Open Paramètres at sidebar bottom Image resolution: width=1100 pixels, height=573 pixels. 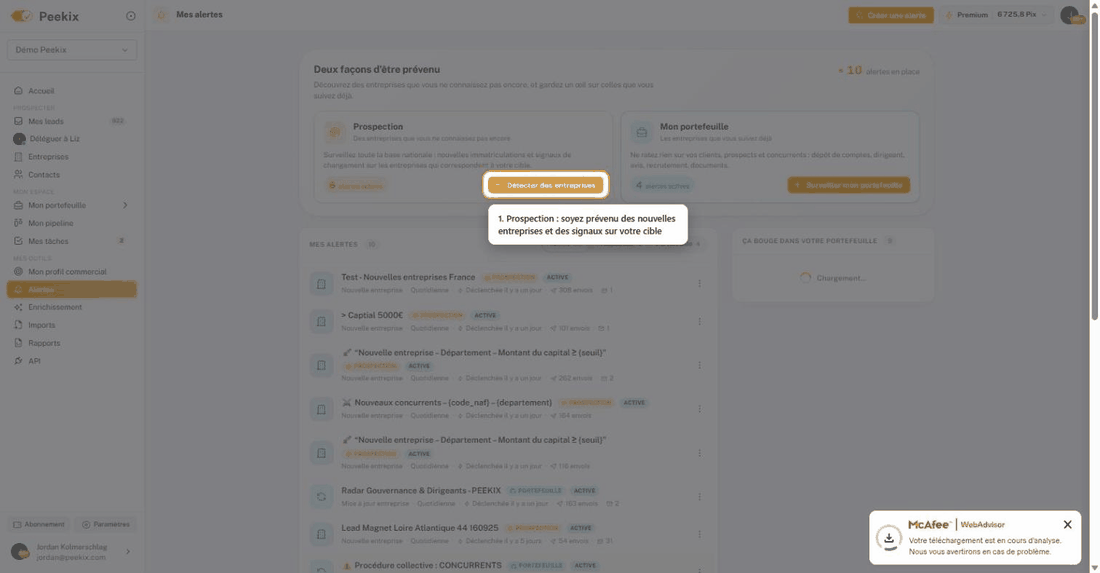pyautogui.click(x=105, y=524)
